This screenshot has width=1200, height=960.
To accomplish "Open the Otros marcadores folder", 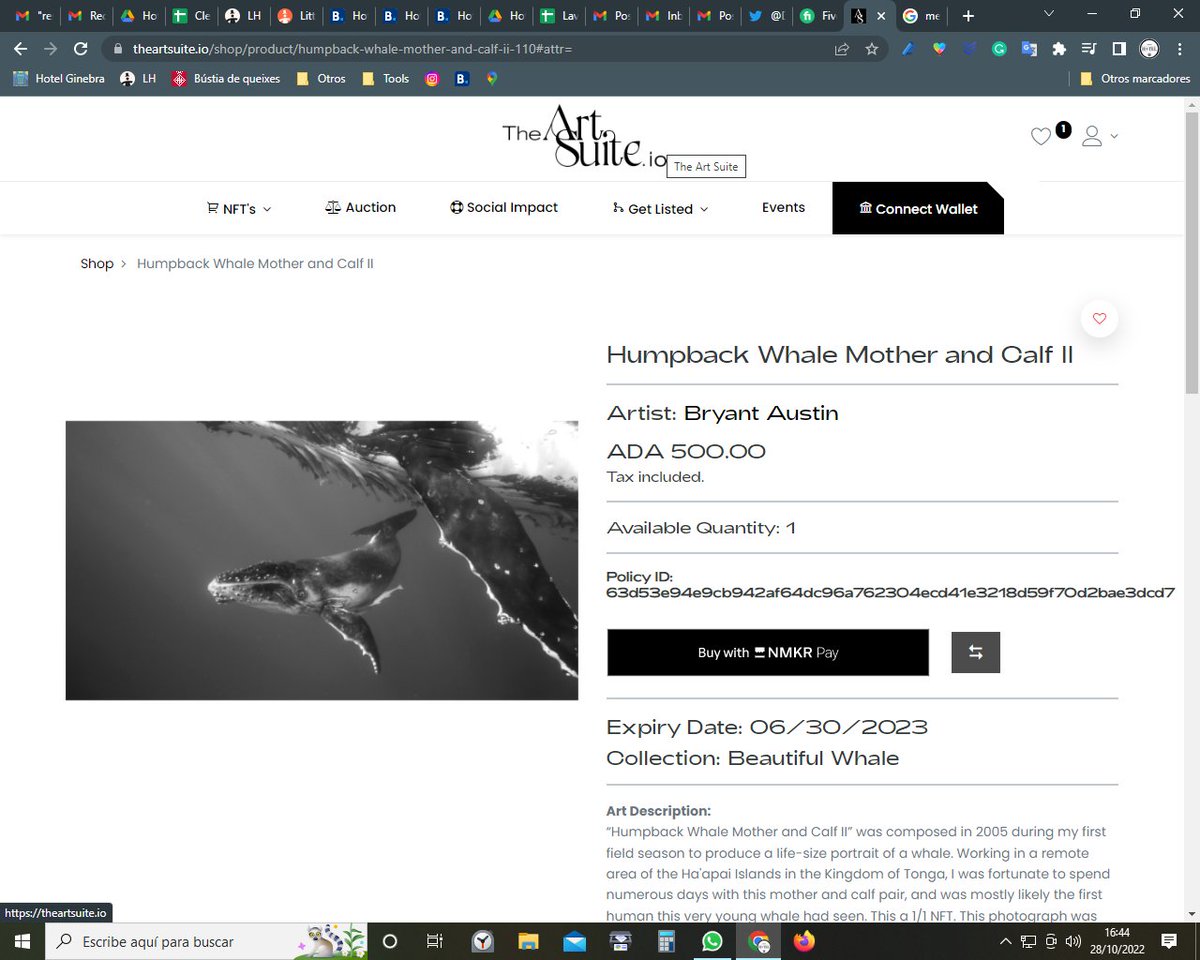I will (x=1135, y=78).
